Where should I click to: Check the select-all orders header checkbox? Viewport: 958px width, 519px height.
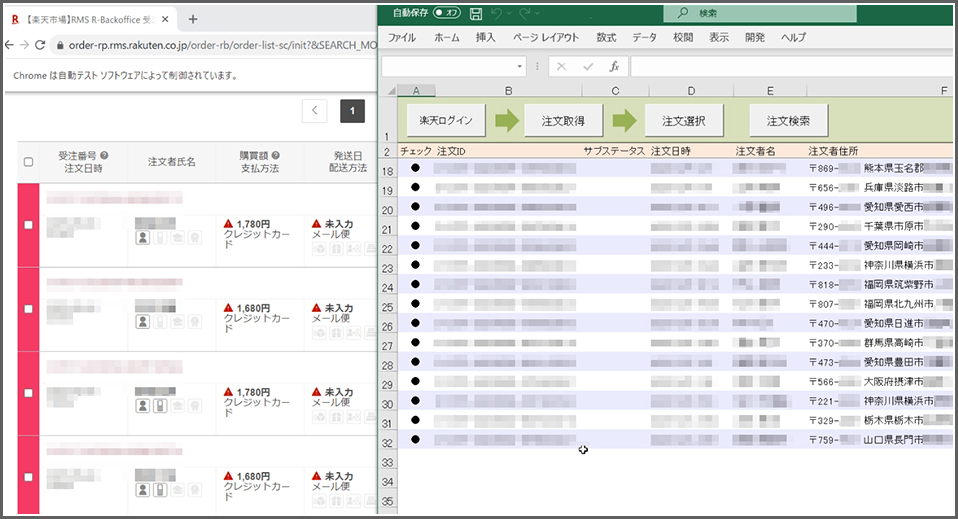(28, 162)
